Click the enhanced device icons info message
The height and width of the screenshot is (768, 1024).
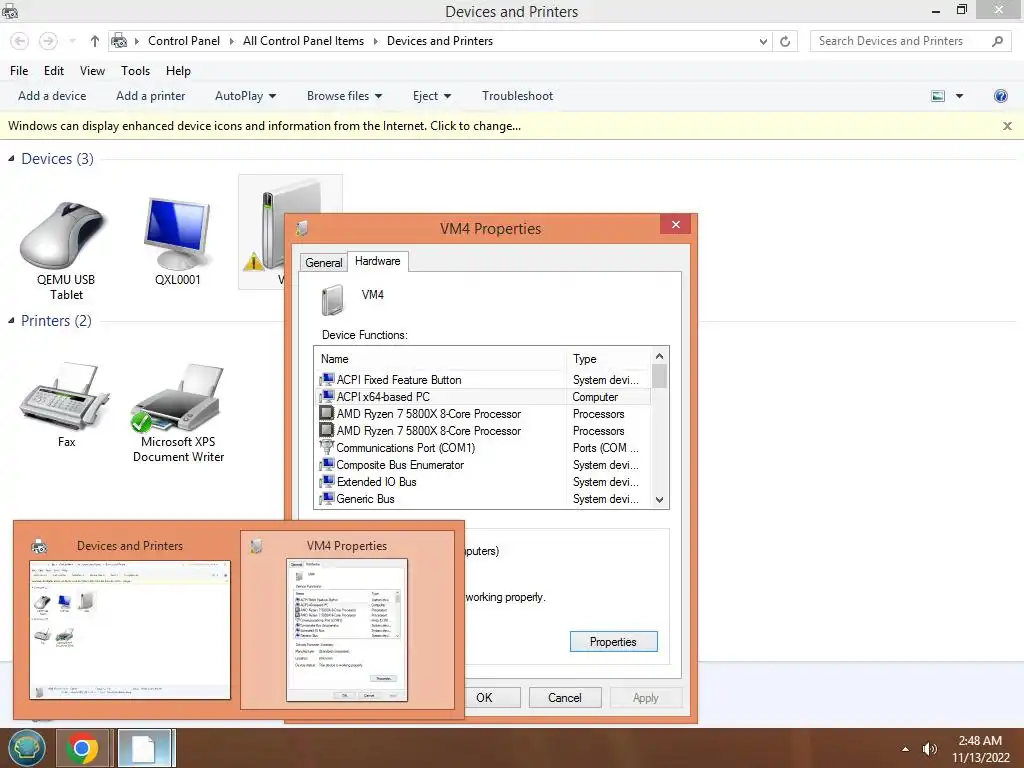tap(264, 126)
